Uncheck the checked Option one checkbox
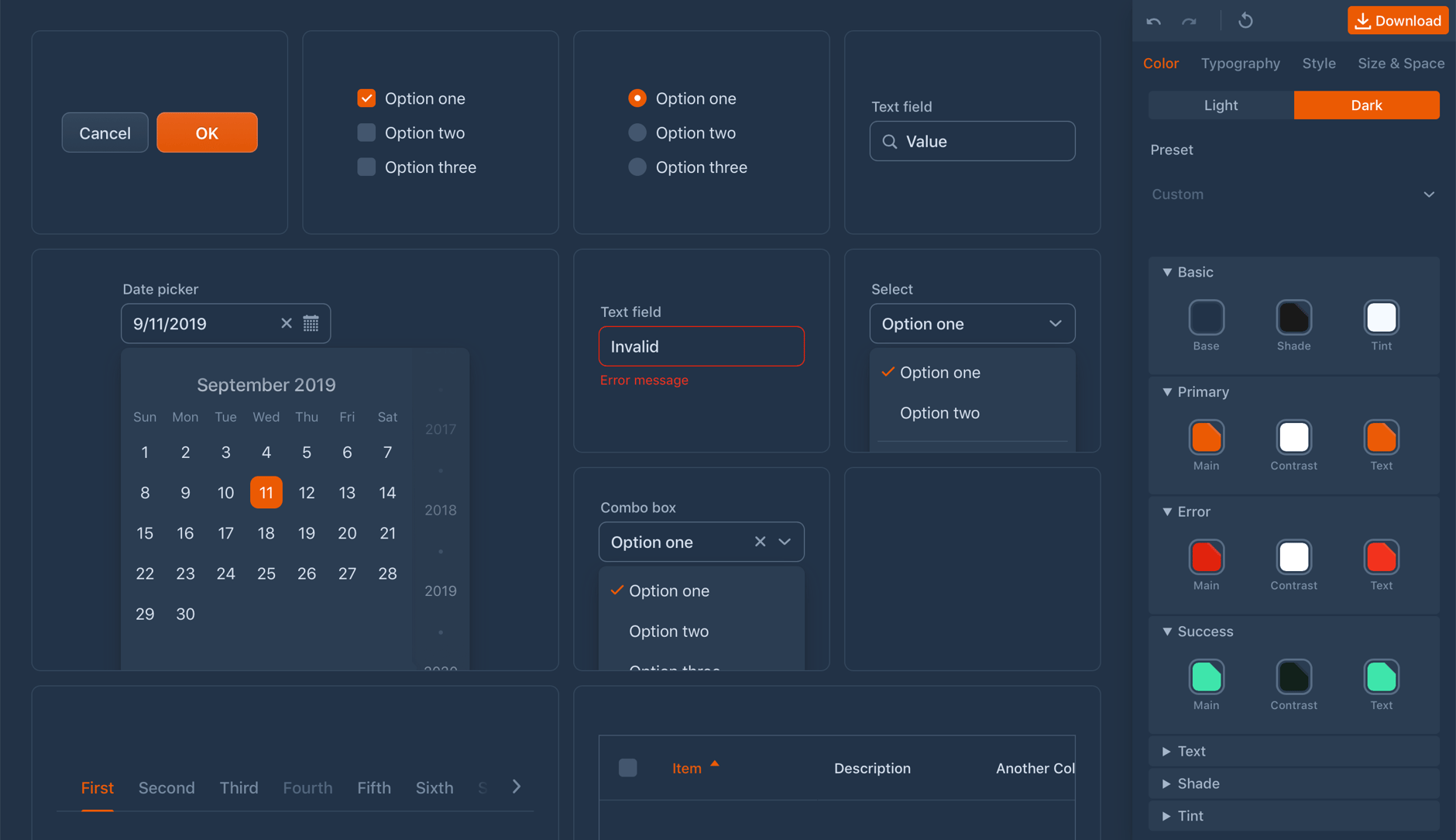The image size is (1456, 840). (366, 98)
